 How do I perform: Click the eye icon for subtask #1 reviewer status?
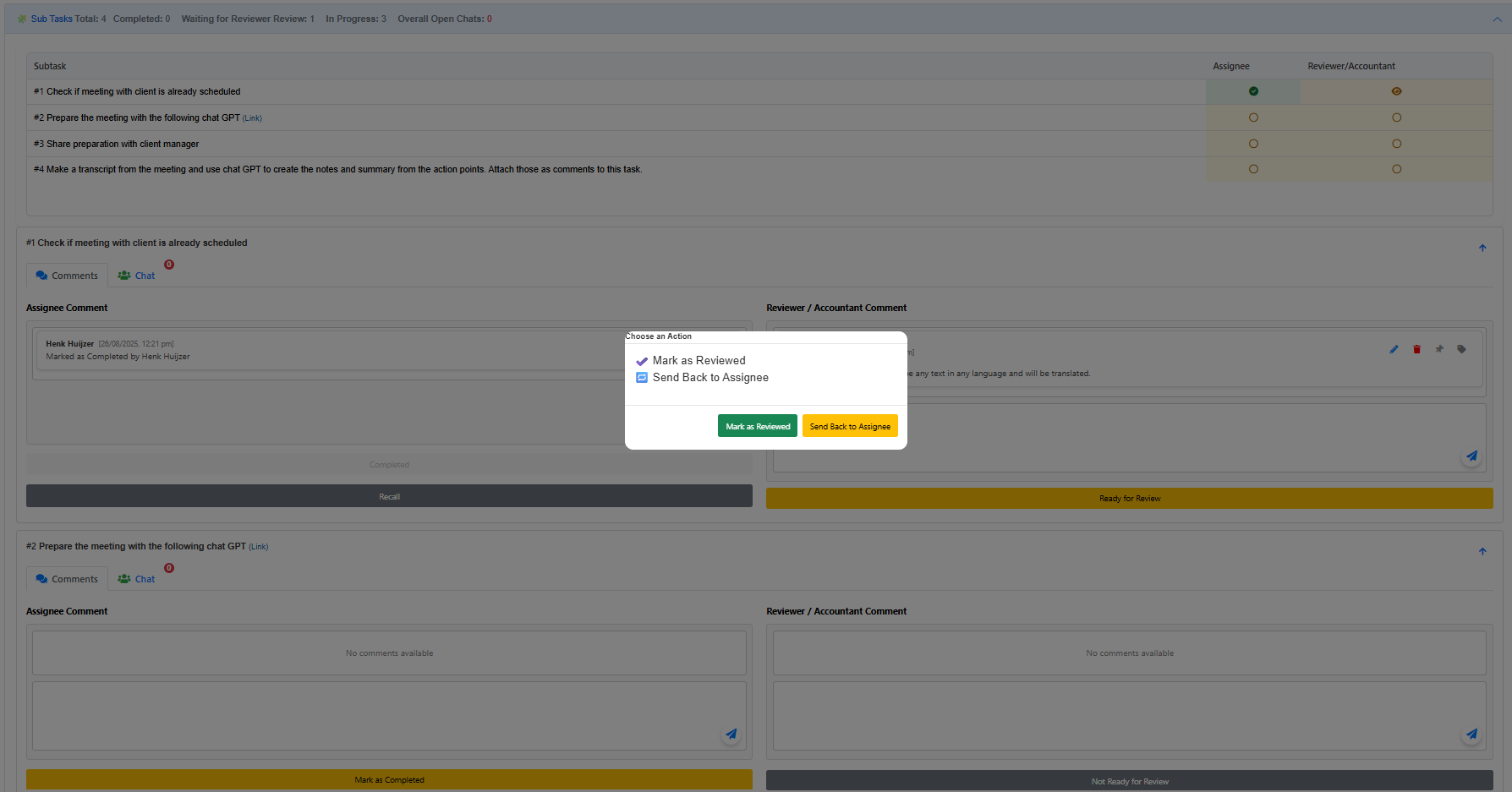coord(1396,90)
